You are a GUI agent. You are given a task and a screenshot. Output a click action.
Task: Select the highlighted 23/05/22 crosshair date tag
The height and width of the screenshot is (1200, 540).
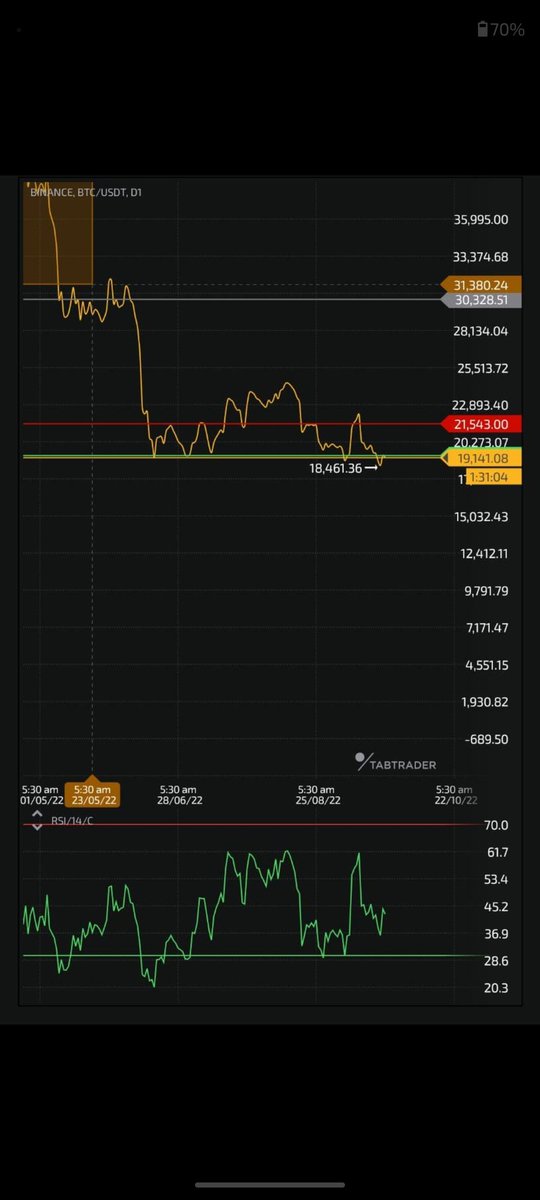click(92, 794)
